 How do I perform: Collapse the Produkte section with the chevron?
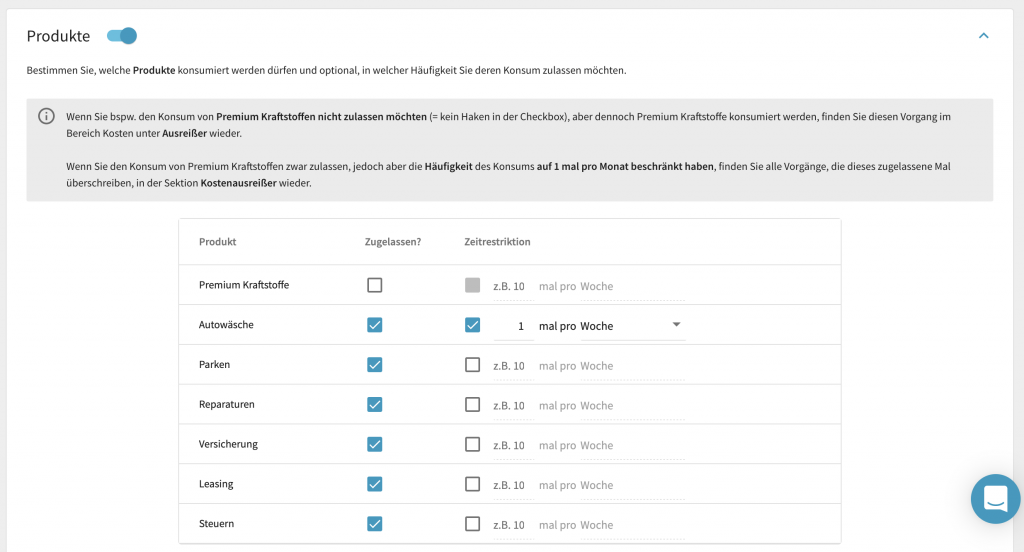(984, 36)
